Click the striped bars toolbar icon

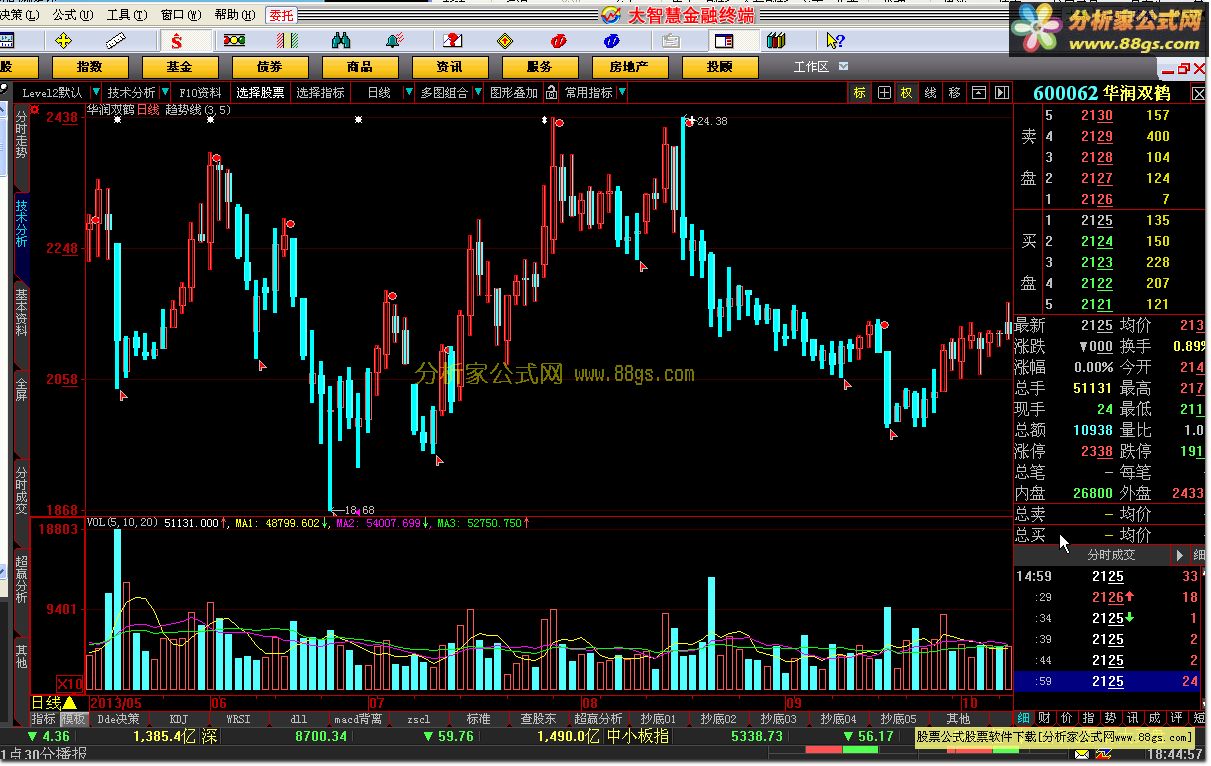point(289,41)
